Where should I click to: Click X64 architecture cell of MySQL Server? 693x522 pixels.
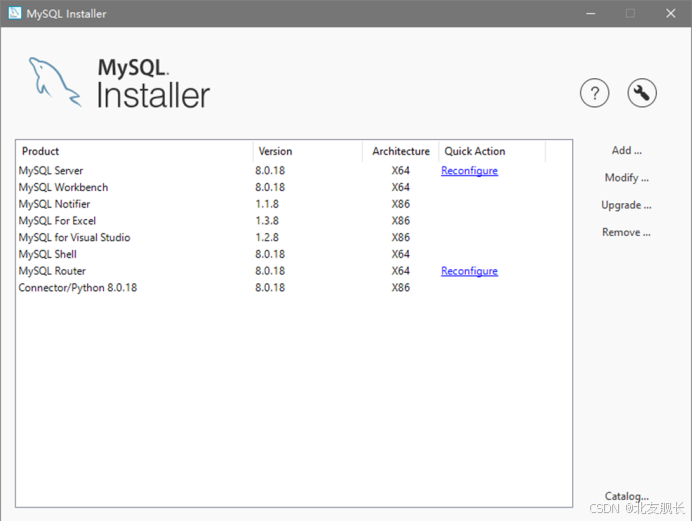pyautogui.click(x=400, y=171)
